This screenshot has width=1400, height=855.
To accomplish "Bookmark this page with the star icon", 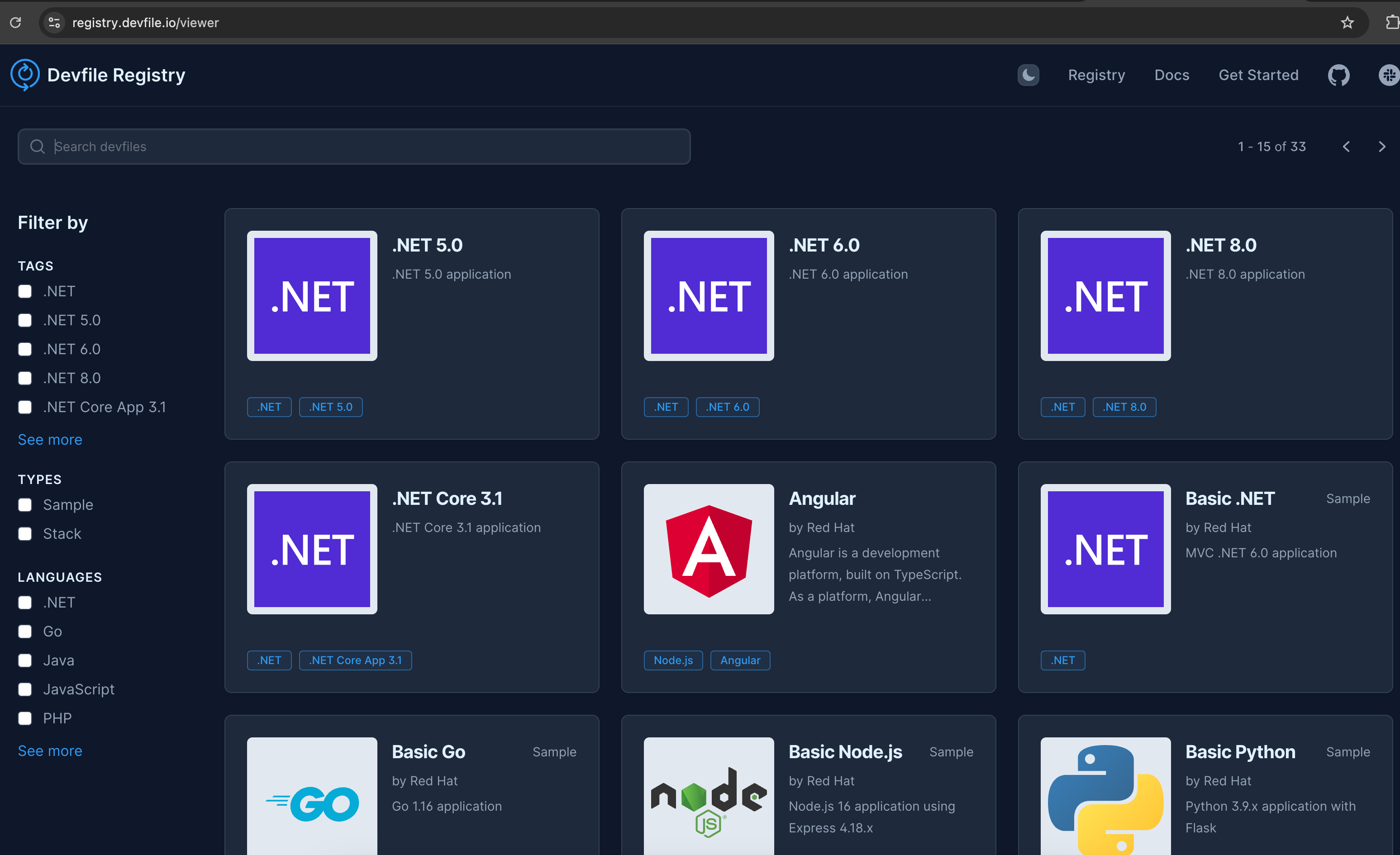I will pos(1347,23).
